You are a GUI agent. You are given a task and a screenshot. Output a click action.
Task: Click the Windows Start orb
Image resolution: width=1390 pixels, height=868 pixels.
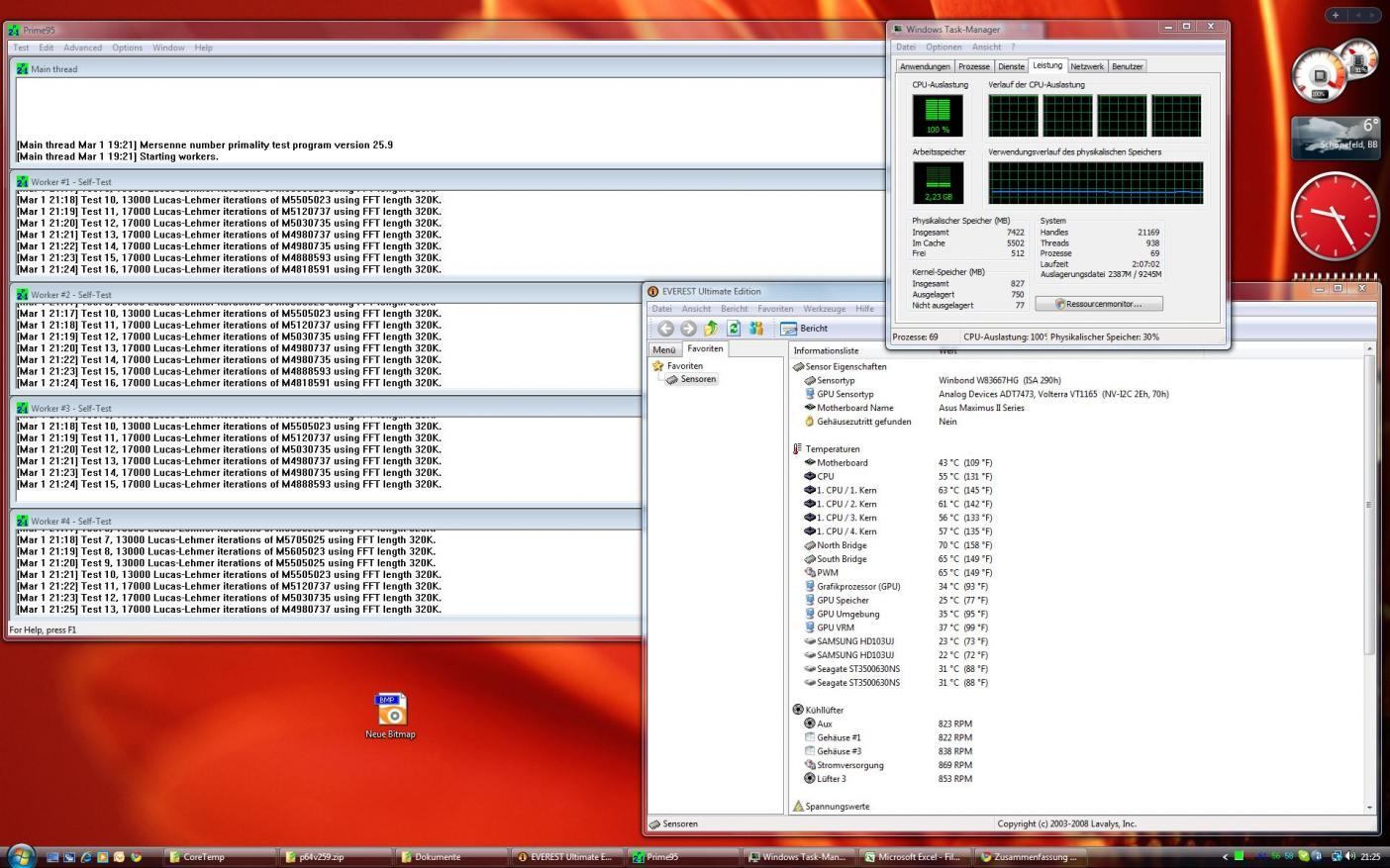[x=21, y=855]
